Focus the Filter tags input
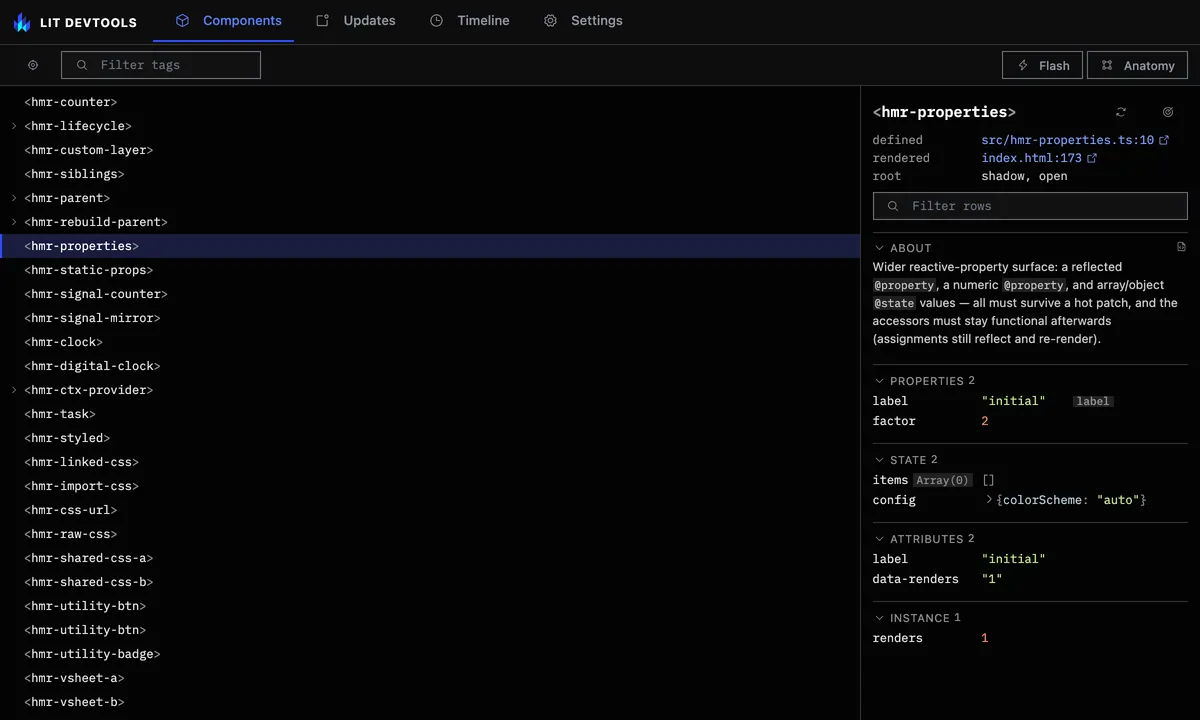 click(x=161, y=65)
